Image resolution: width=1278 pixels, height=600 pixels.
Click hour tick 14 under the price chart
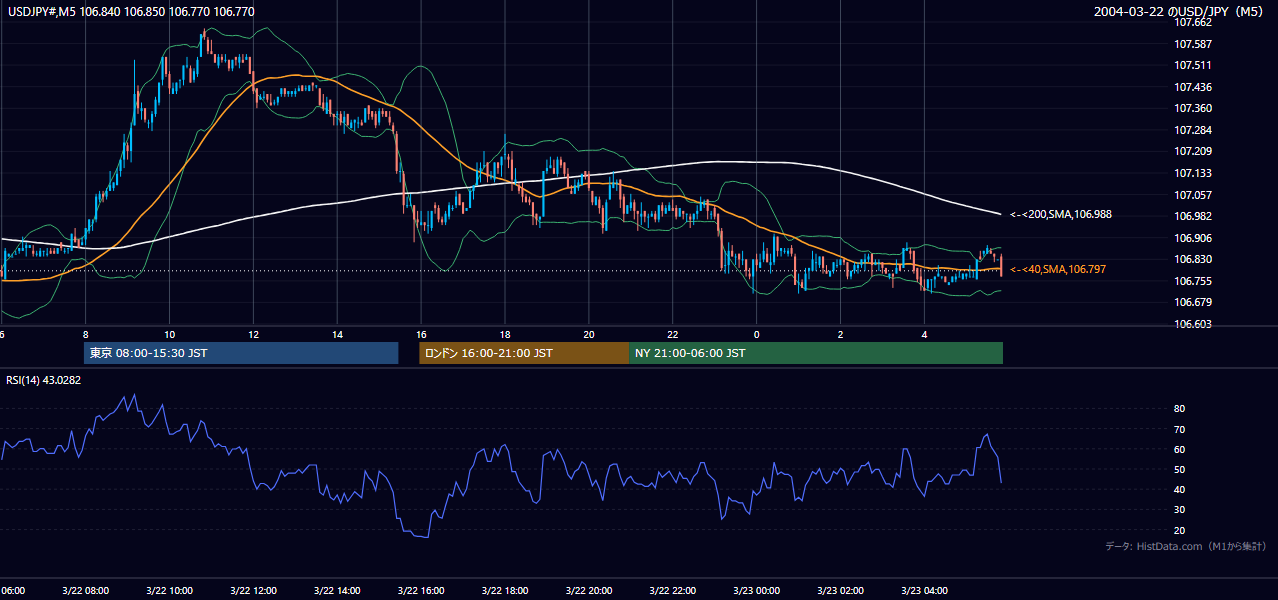[x=338, y=334]
